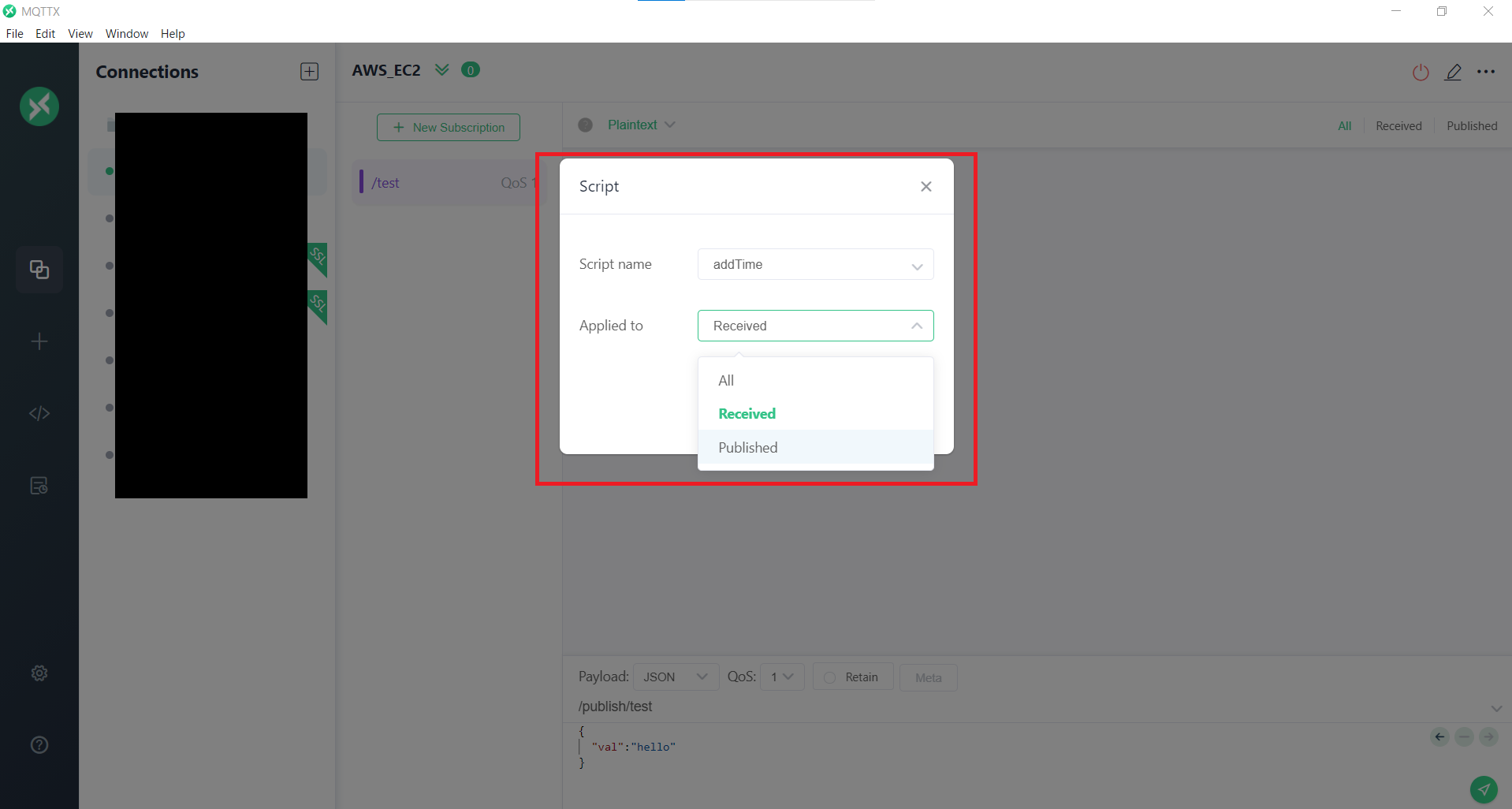Open the Payload format JSON dropdown
Screen dimensions: 1512x809
(x=674, y=677)
